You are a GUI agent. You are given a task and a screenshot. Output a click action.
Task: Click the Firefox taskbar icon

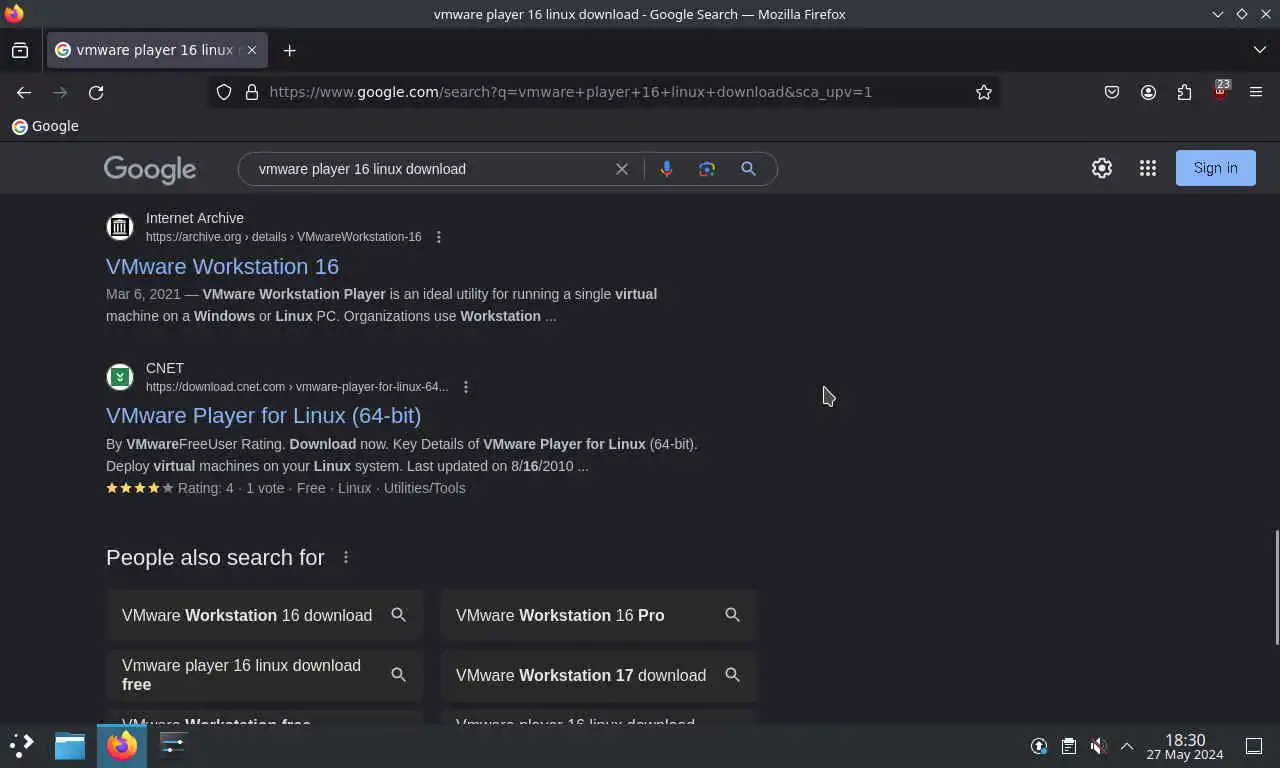coord(122,745)
